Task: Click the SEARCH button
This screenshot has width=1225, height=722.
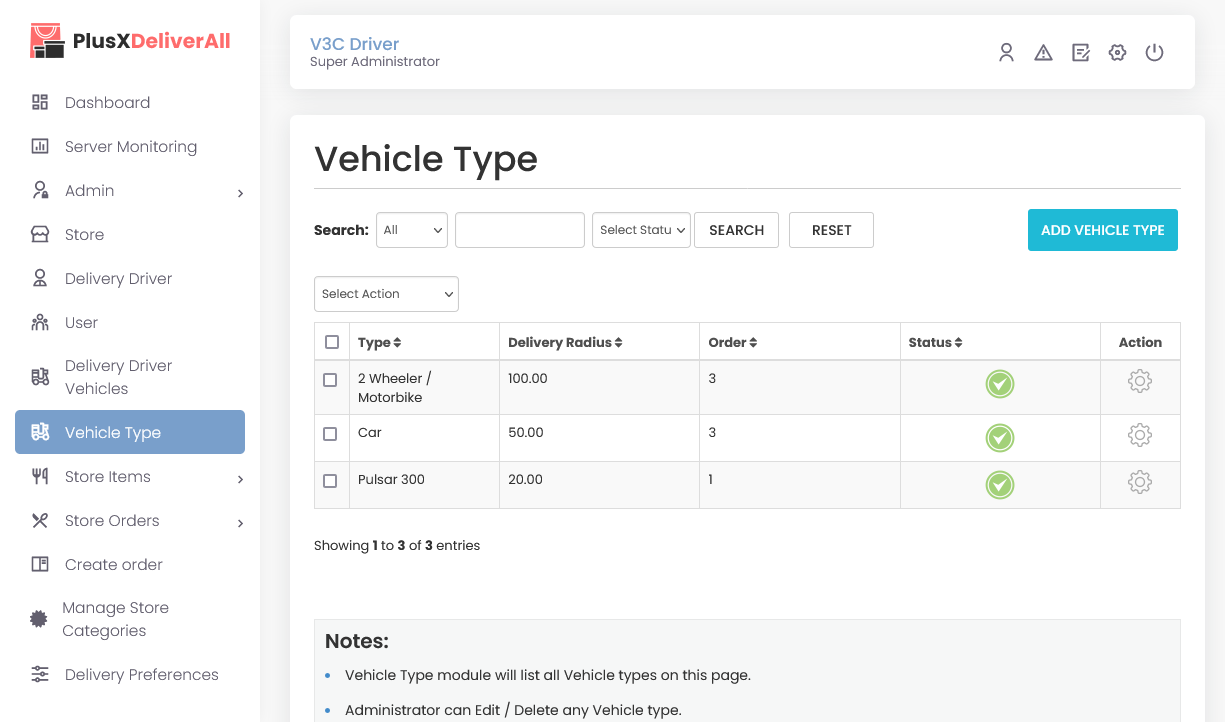Action: point(736,230)
